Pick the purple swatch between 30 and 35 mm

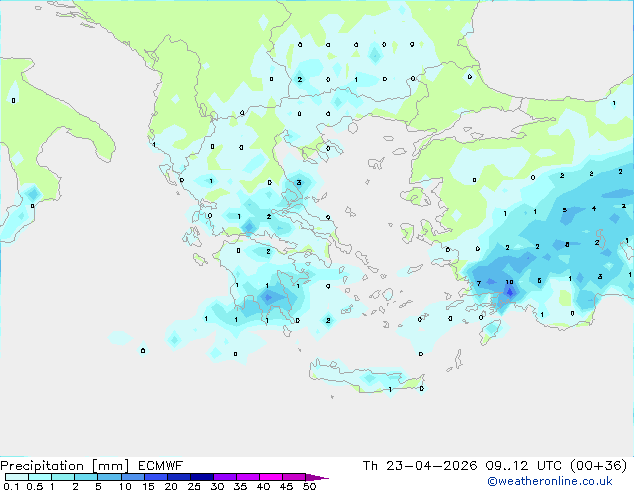pos(225,477)
